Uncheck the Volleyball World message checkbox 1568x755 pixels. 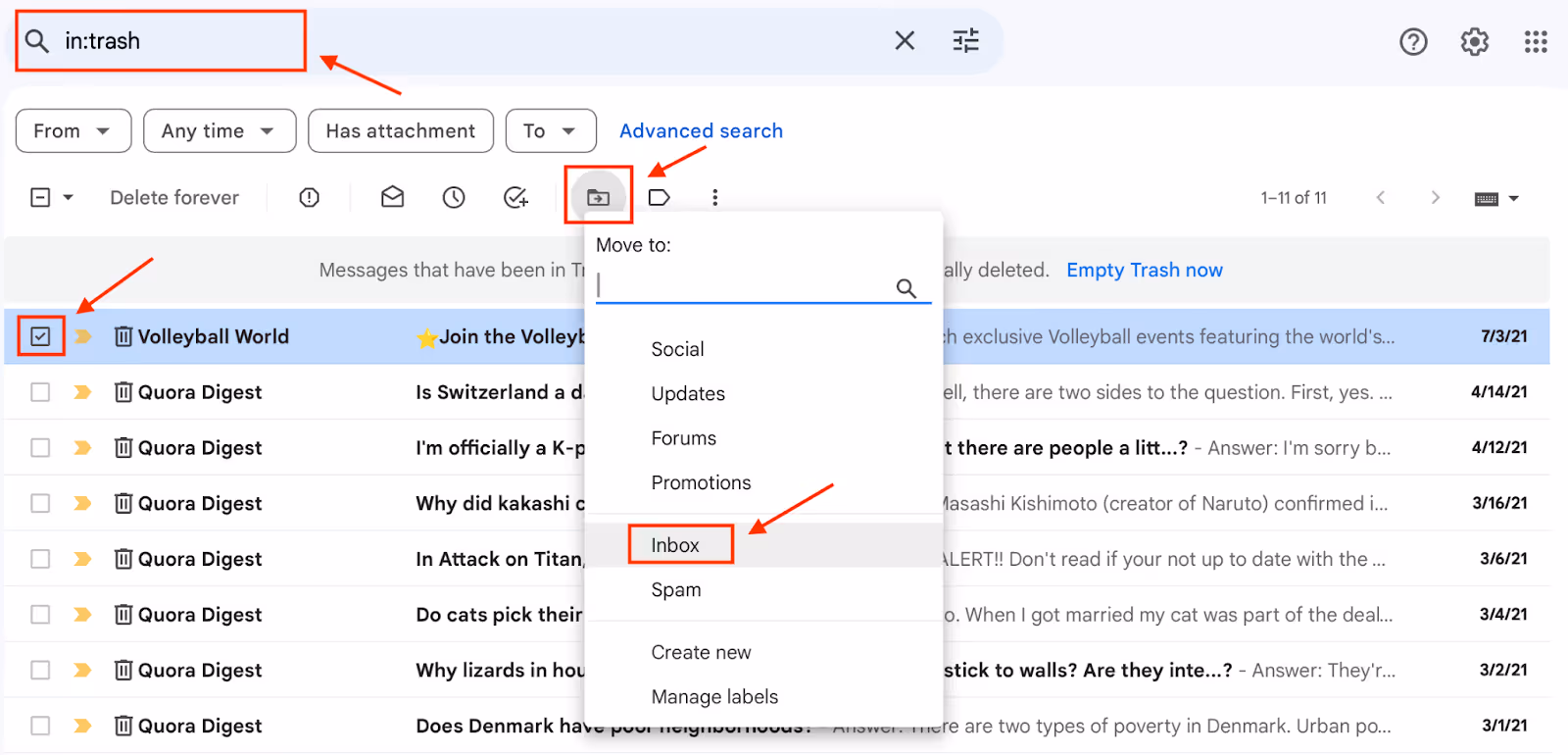click(x=40, y=336)
